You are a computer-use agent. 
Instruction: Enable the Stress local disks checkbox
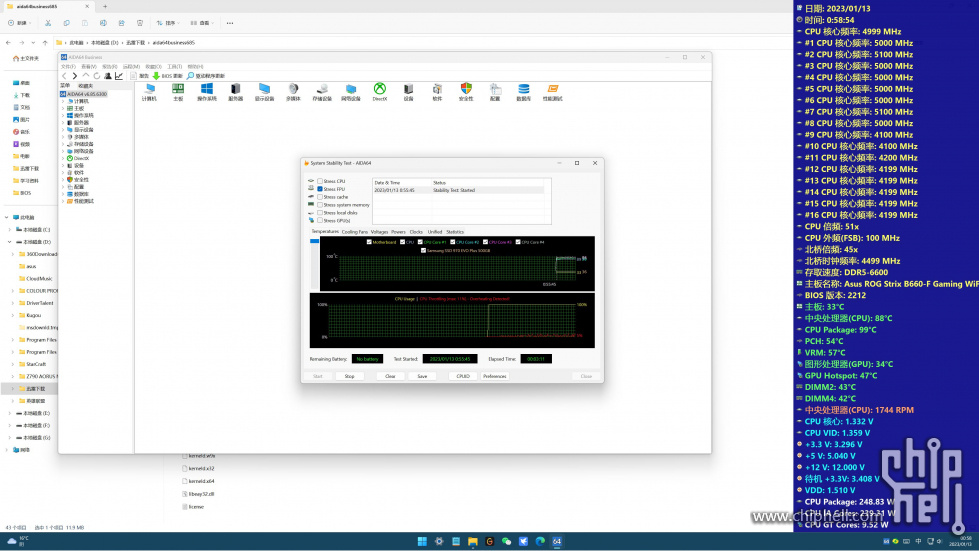click(x=320, y=212)
